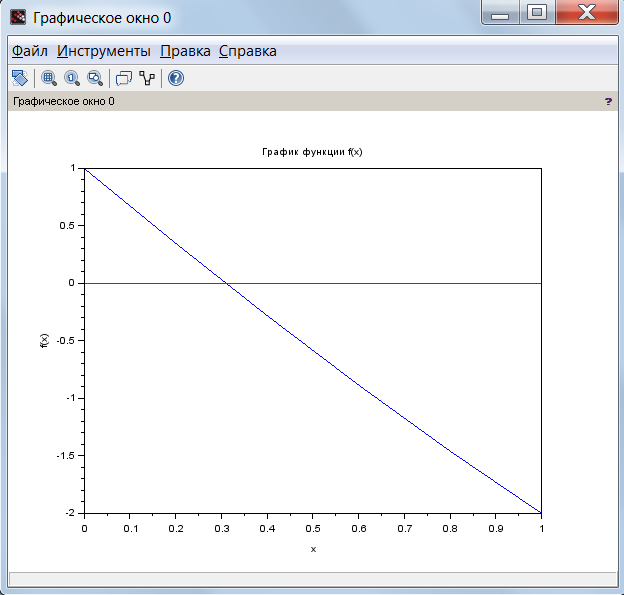Open the Правка menu
Image resolution: width=624 pixels, height=595 pixels.
(185, 51)
